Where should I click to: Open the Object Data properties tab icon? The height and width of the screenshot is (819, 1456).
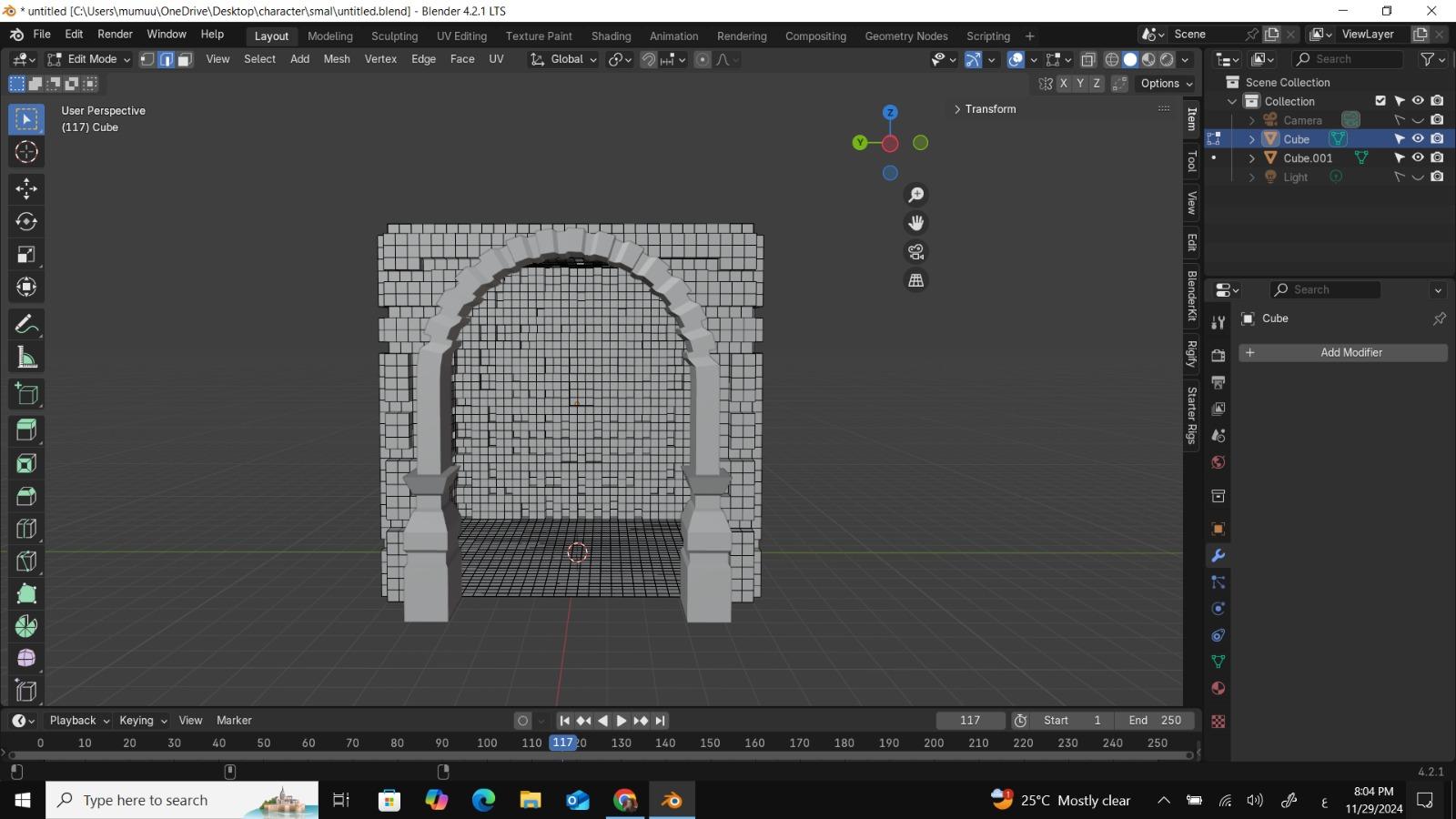tap(1218, 662)
